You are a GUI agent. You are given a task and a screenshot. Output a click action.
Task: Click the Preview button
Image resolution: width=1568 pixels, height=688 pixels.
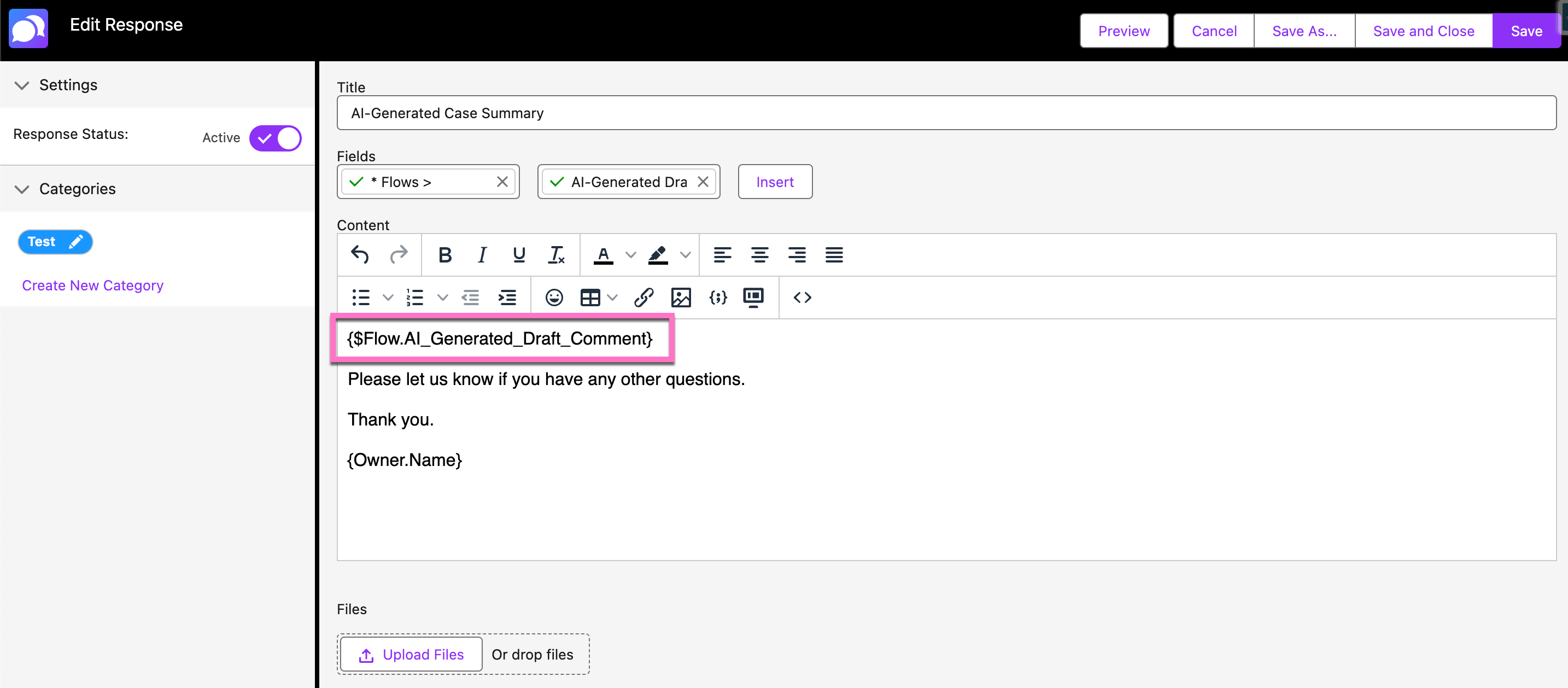1124,31
